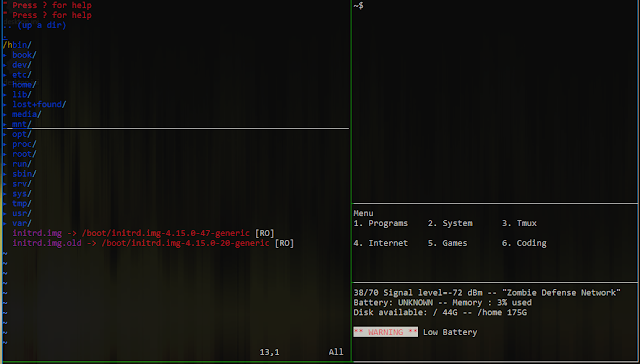Open the initrd.img.old symlink entry
The image size is (640, 364).
coord(153,243)
